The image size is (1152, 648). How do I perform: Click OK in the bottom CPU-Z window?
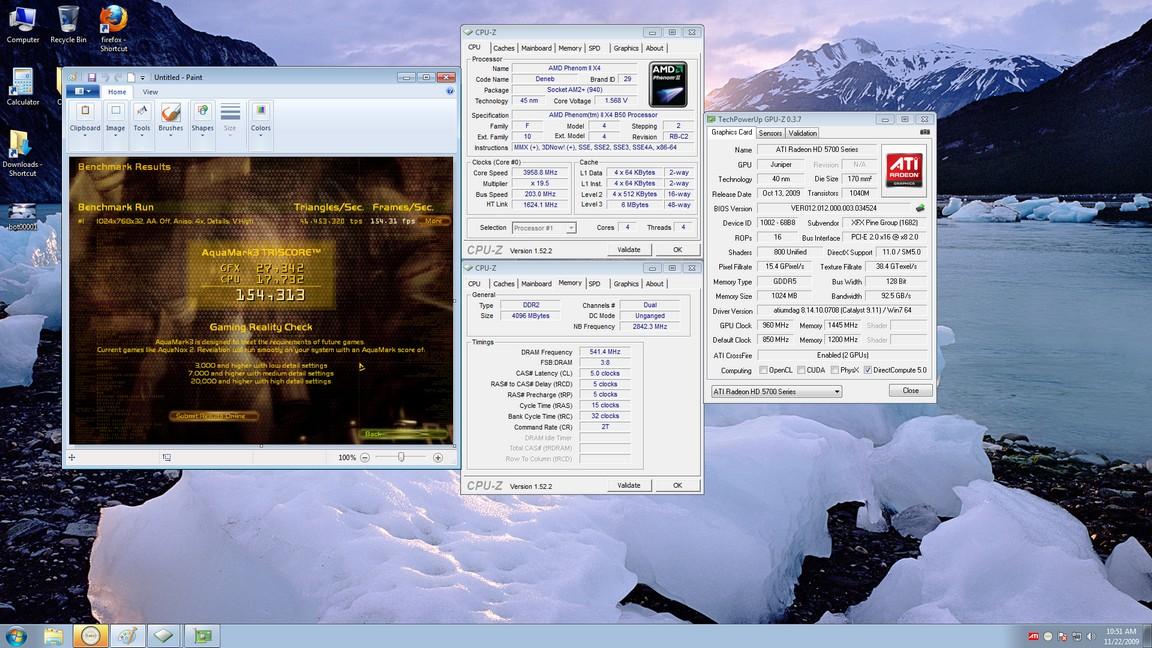pos(677,486)
